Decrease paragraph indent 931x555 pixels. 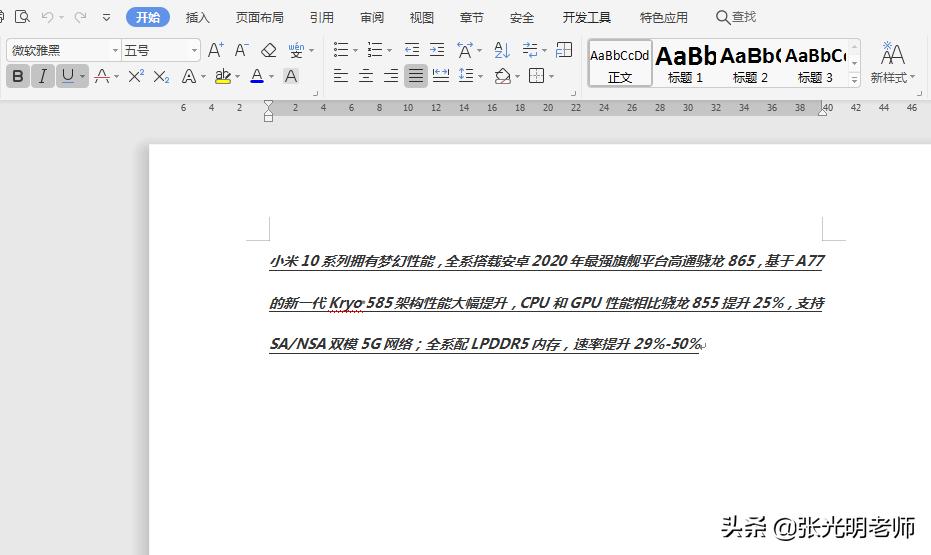411,50
